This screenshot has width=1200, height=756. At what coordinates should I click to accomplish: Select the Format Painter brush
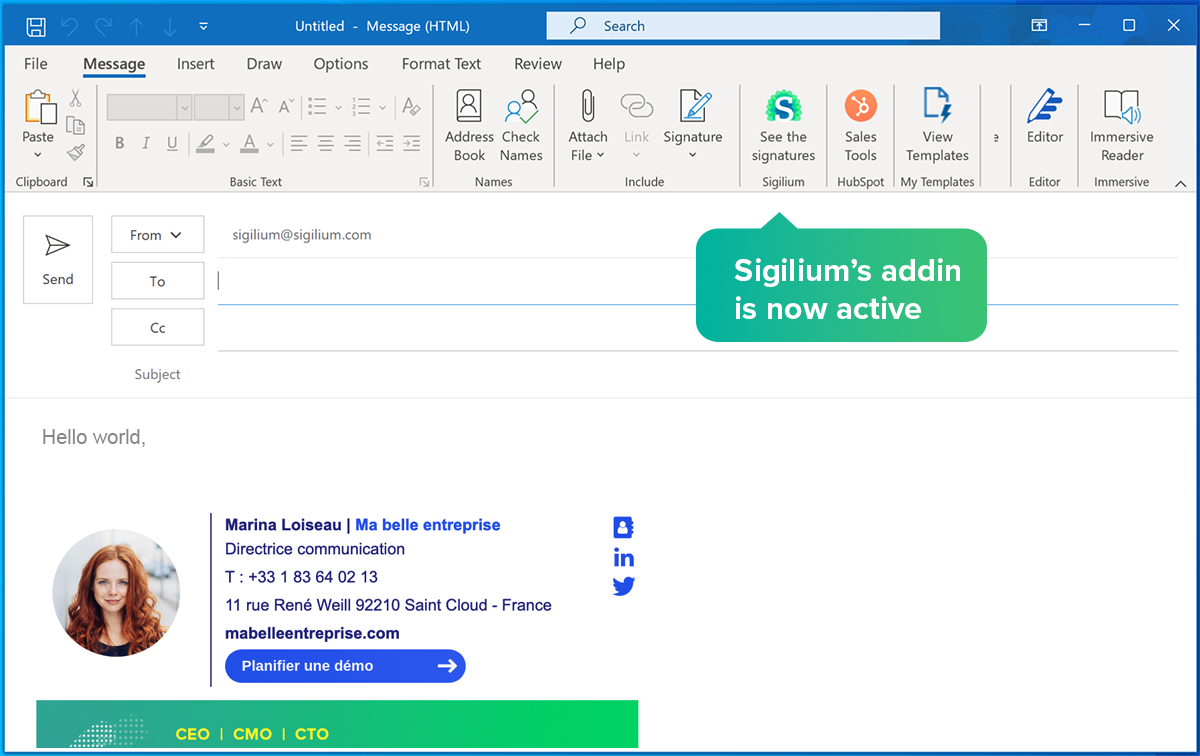pyautogui.click(x=75, y=152)
